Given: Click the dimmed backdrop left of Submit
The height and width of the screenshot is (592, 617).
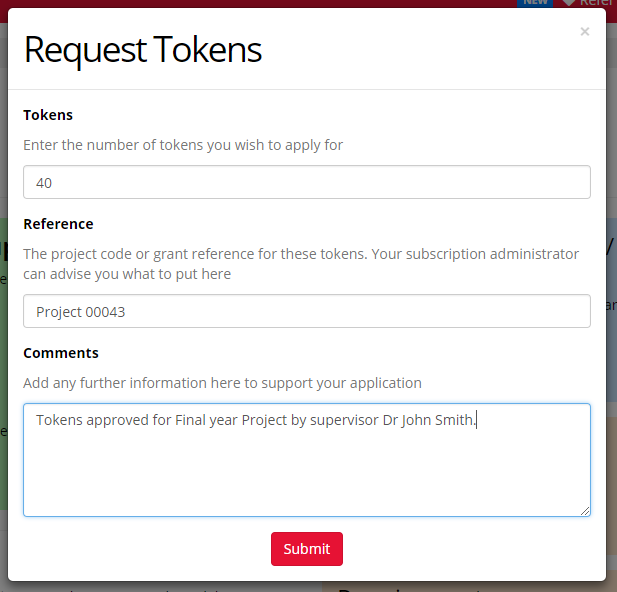Looking at the screenshot, I should pos(4,549).
